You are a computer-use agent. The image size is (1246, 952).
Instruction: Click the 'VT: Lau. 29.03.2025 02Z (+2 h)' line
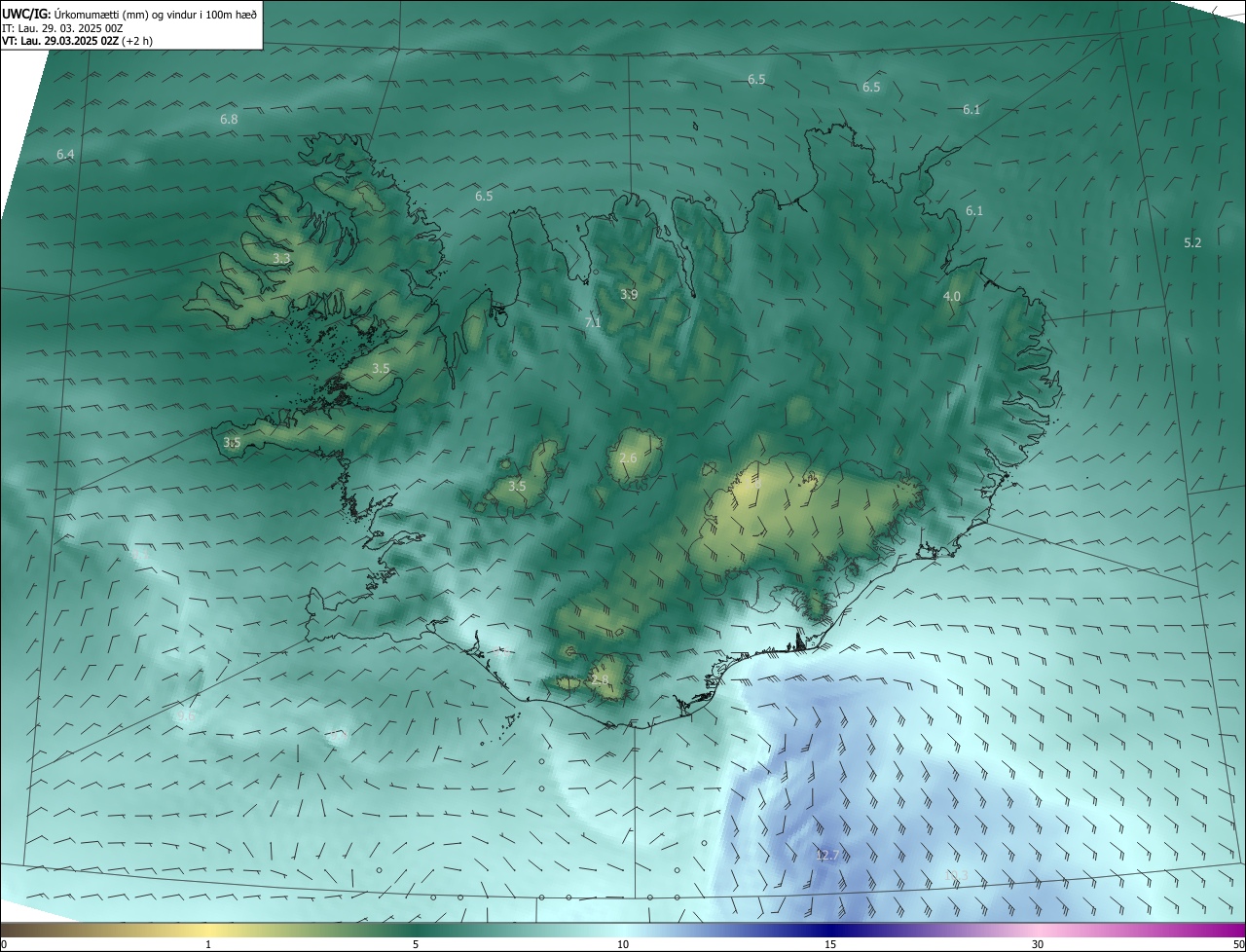(77, 41)
